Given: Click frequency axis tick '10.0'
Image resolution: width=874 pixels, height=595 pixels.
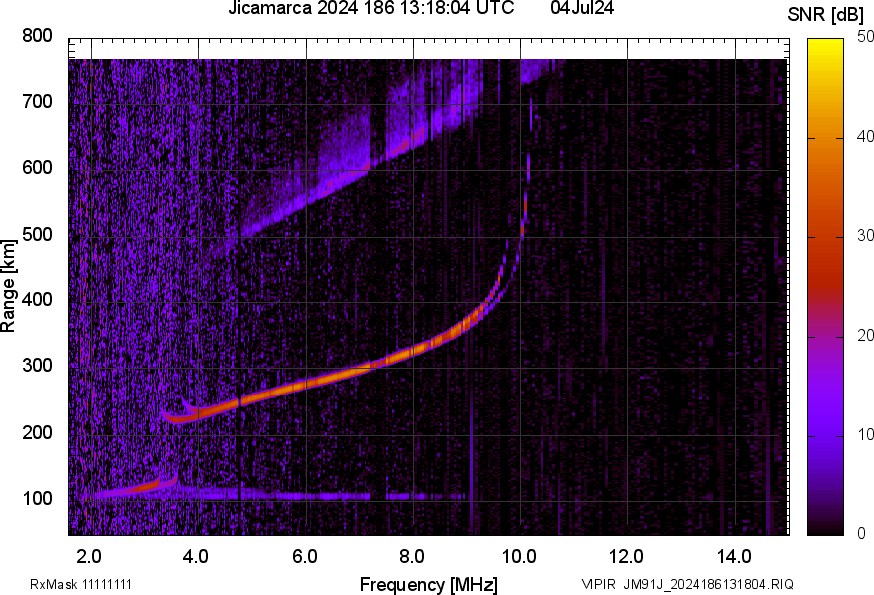Looking at the screenshot, I should (519, 557).
